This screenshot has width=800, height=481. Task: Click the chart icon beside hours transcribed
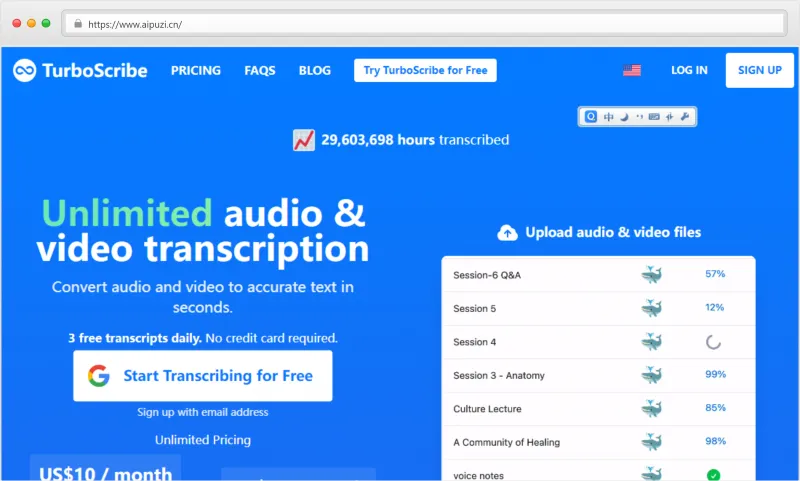(x=304, y=140)
